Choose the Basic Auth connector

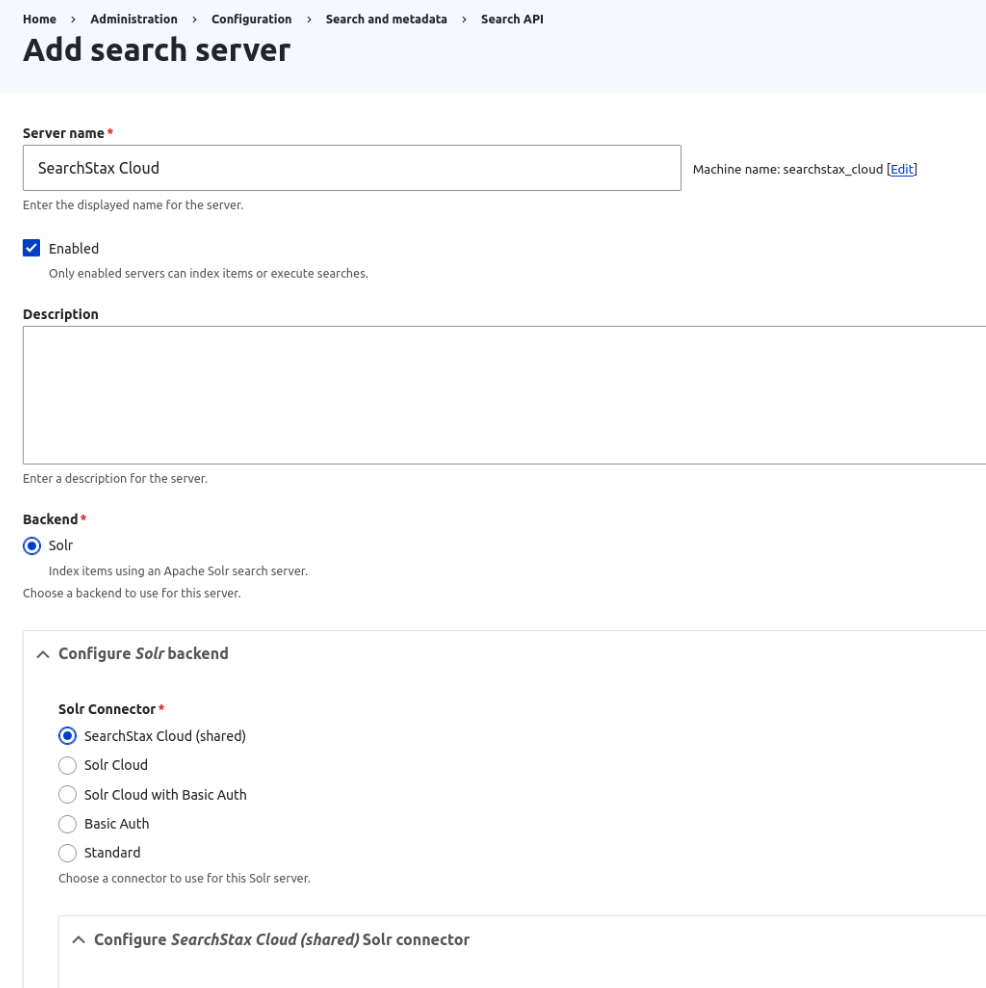68,824
